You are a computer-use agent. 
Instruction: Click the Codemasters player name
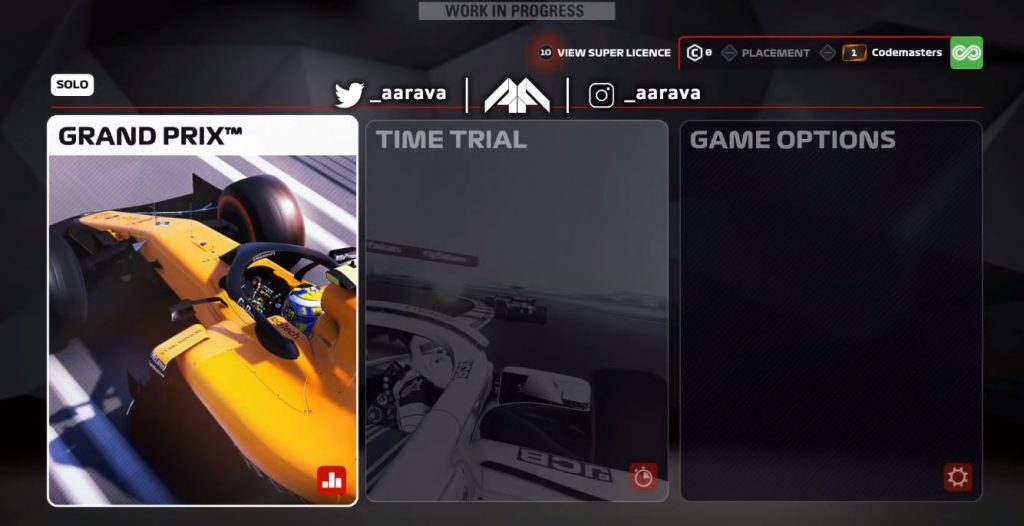(906, 53)
